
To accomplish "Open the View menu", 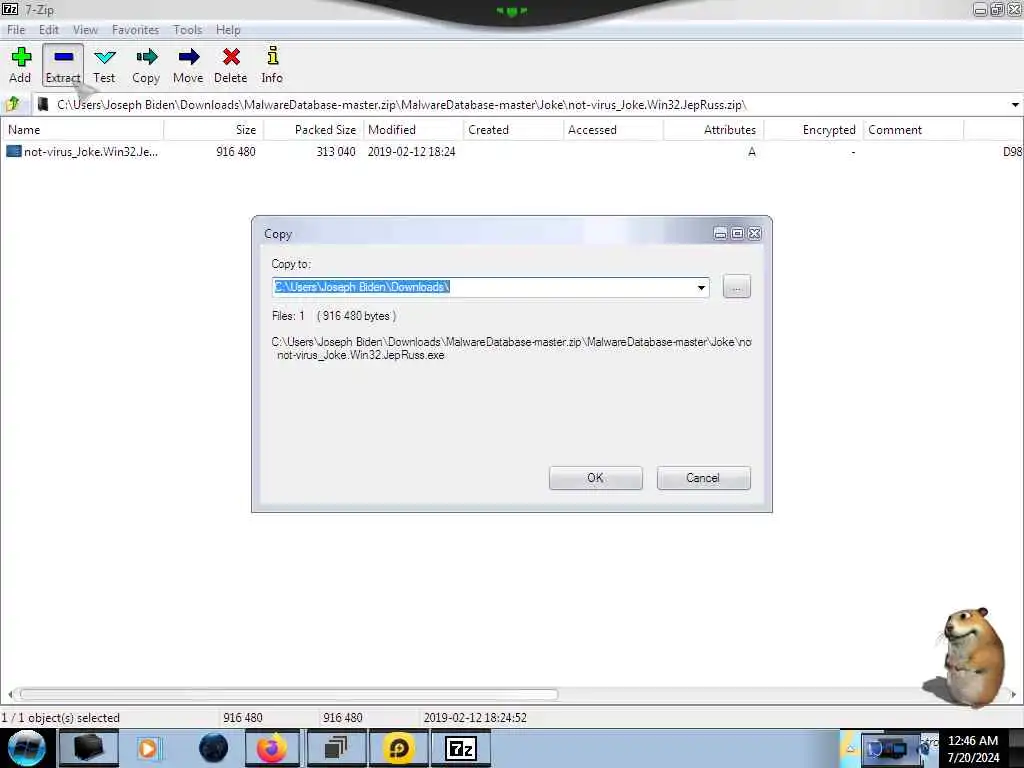I will point(85,30).
